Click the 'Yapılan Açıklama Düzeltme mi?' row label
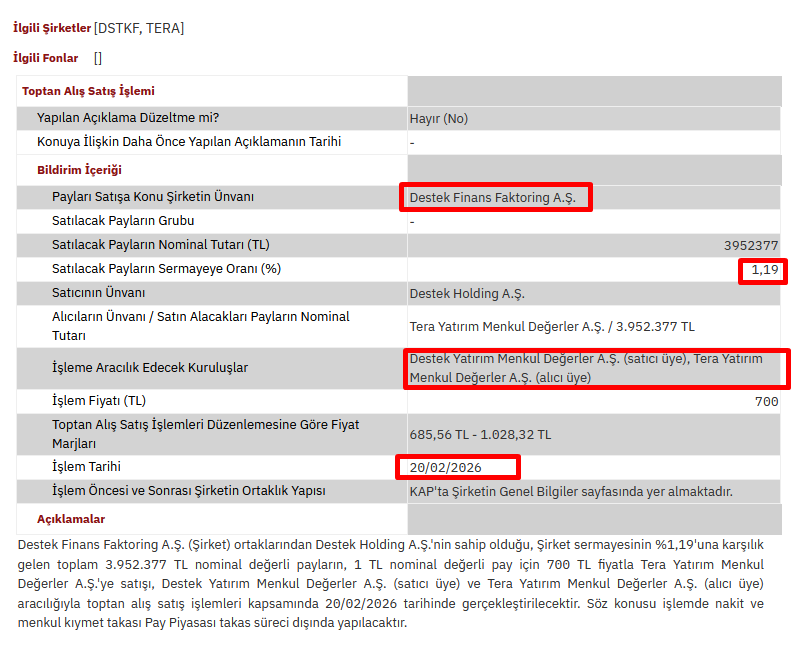796x653 pixels. [128, 118]
